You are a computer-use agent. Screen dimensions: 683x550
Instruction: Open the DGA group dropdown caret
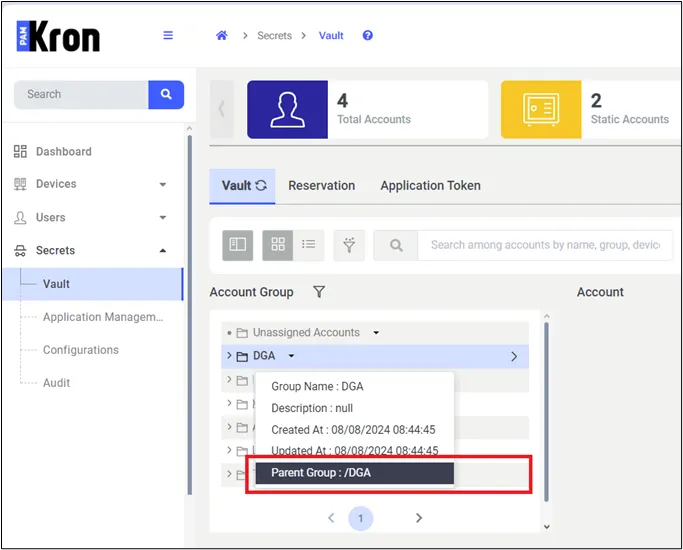[x=291, y=356]
